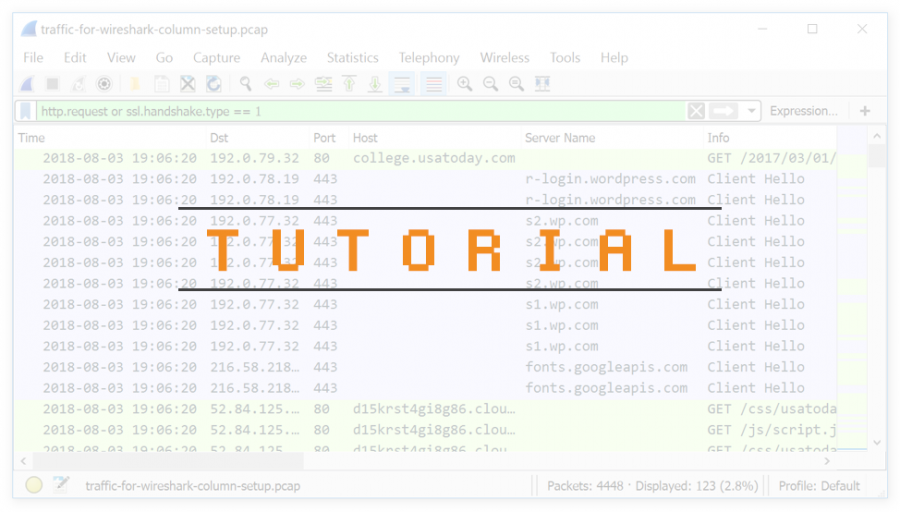Open the Wireless menu
The width and height of the screenshot is (900, 512).
pyautogui.click(x=505, y=57)
